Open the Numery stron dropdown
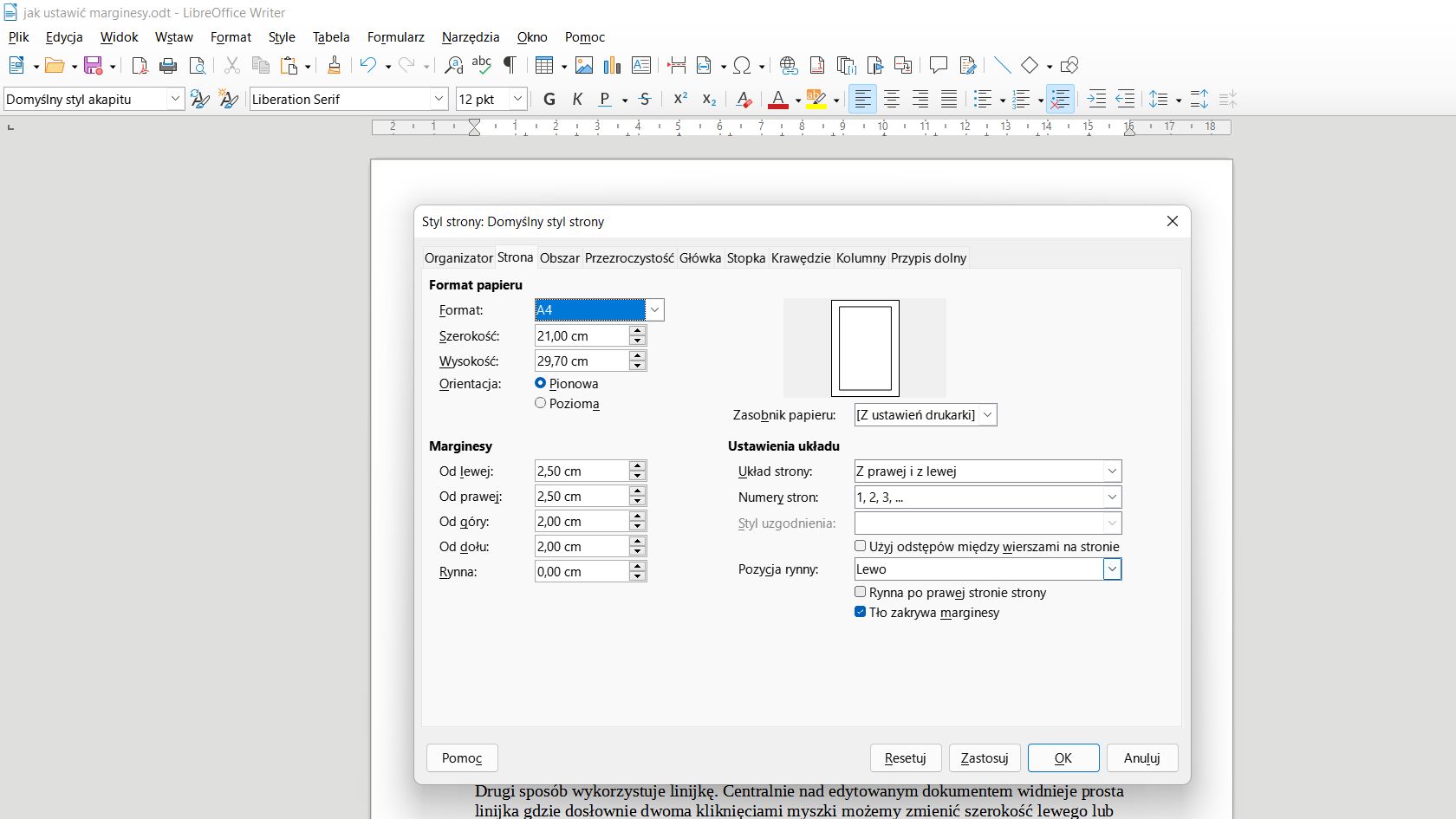The width and height of the screenshot is (1456, 819). [x=1112, y=497]
